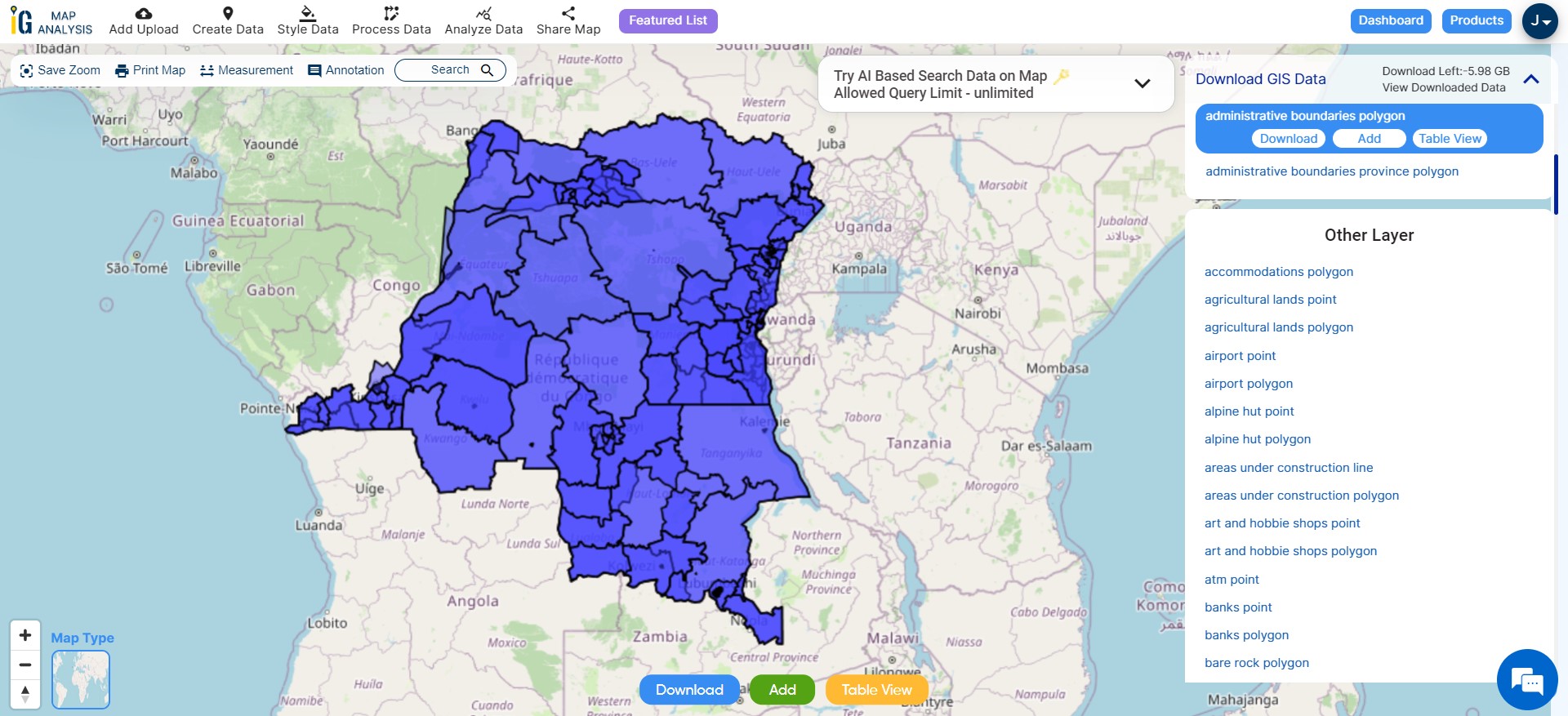Screen dimensions: 1568x716
Task: Select areas under construction line layer
Action: (x=1288, y=468)
